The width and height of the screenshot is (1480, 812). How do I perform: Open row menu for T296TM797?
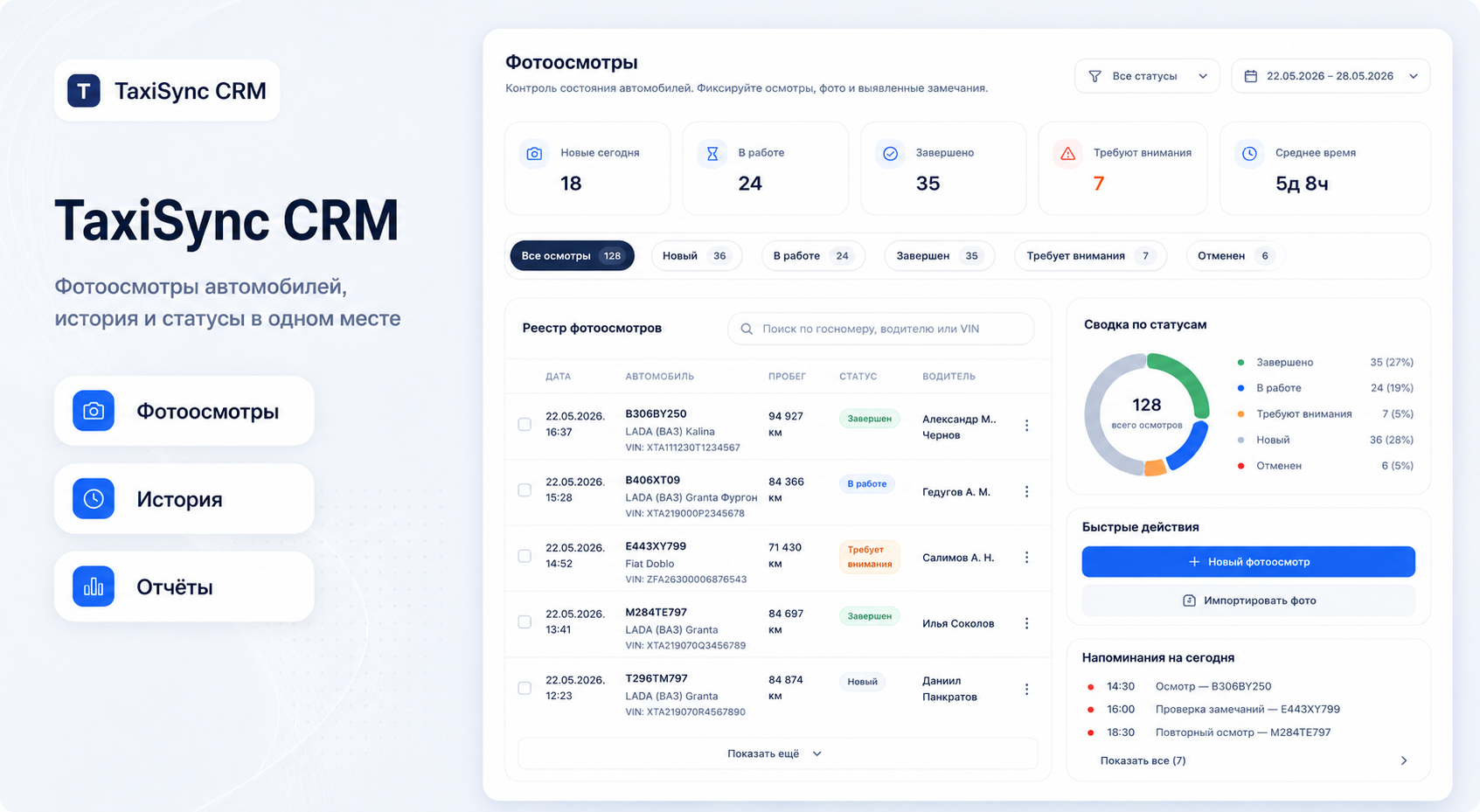pos(1026,689)
